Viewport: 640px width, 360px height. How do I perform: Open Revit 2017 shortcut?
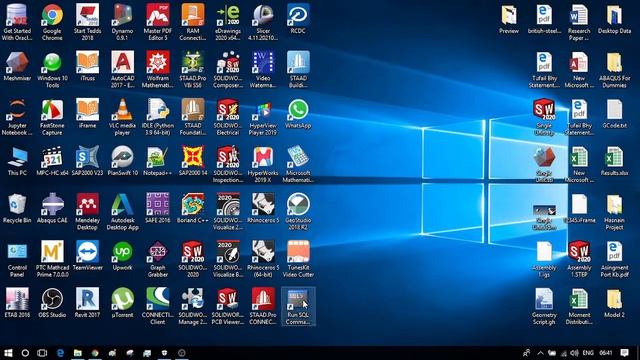point(87,303)
